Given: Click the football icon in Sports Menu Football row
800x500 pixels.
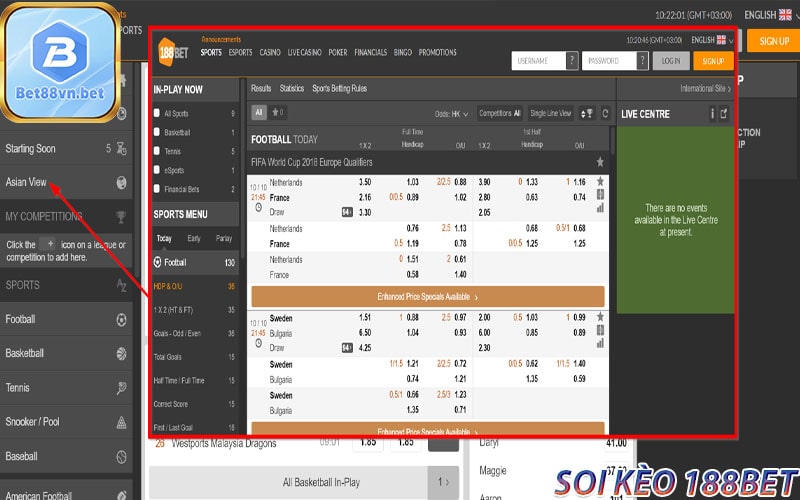Looking at the screenshot, I should click(158, 262).
